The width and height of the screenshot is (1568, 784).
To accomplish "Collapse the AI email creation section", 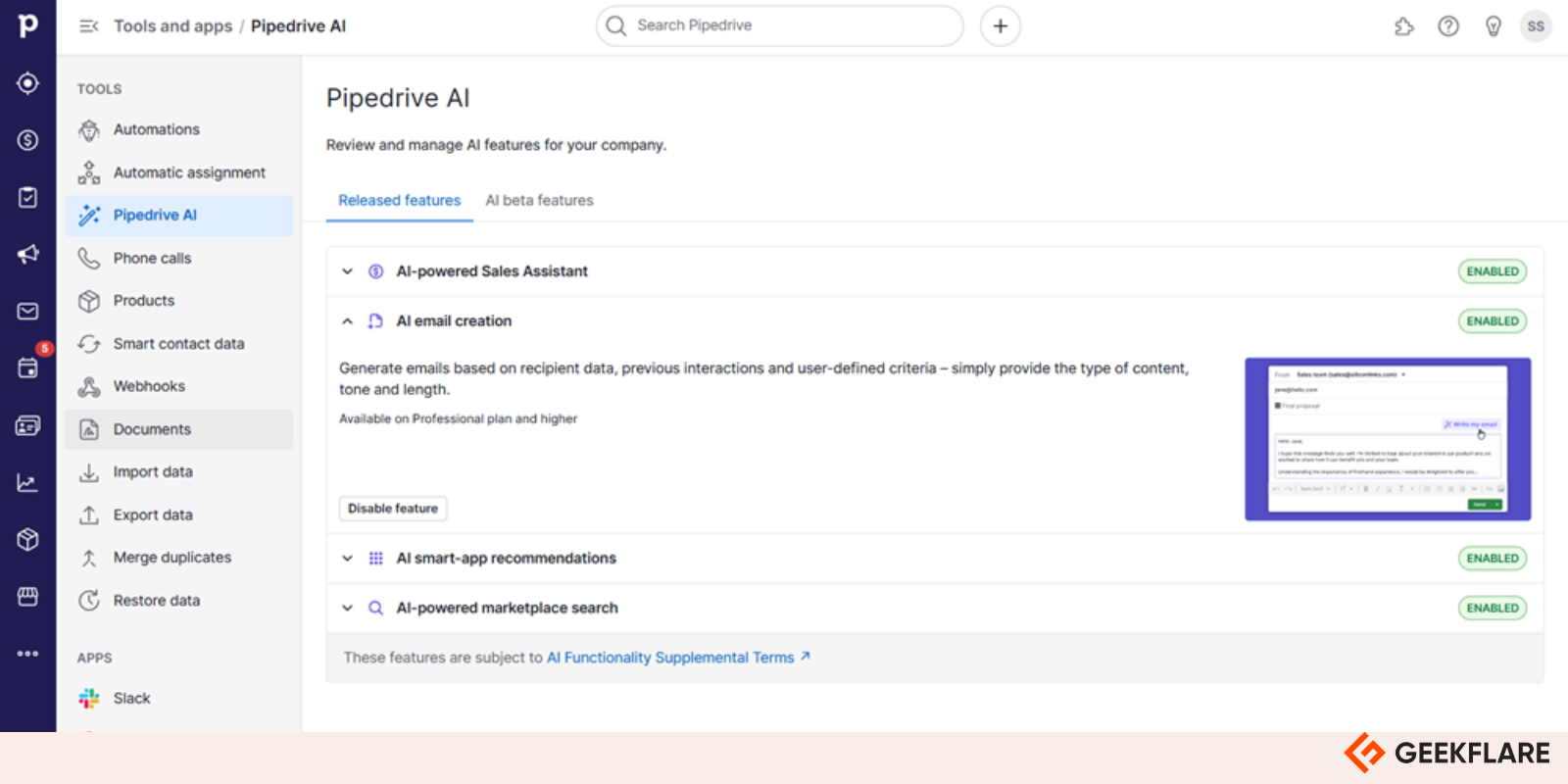I will tap(347, 321).
